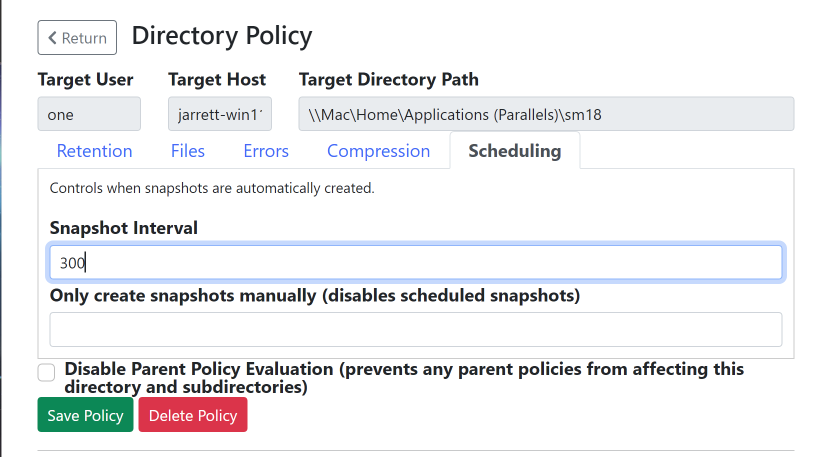This screenshot has height=457, width=820.
Task: Click the Snapshot Interval label
Action: pyautogui.click(x=124, y=228)
